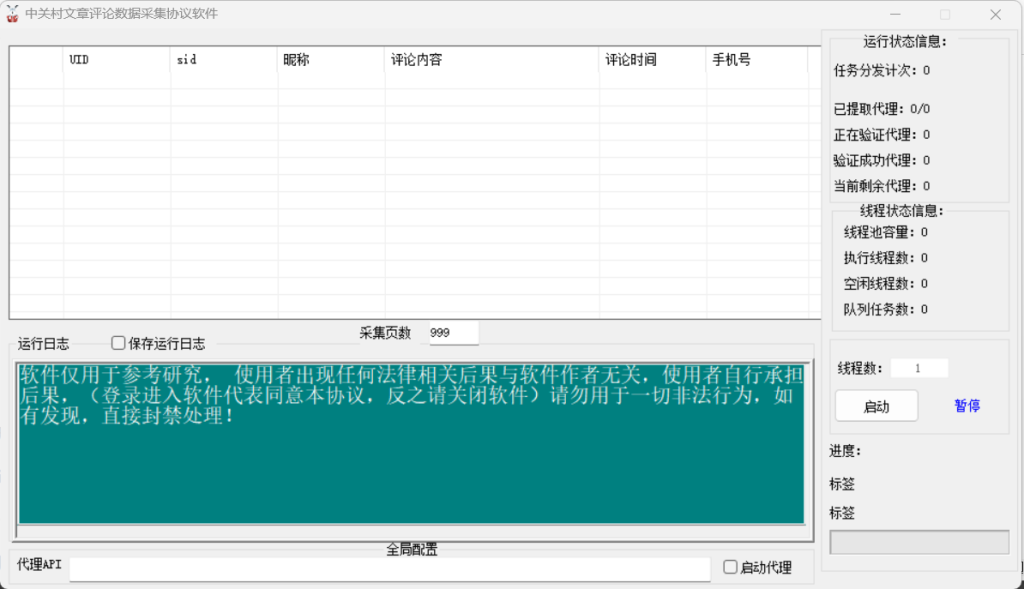This screenshot has width=1024, height=589.
Task: Select the 评论时间 column header
Action: click(652, 60)
